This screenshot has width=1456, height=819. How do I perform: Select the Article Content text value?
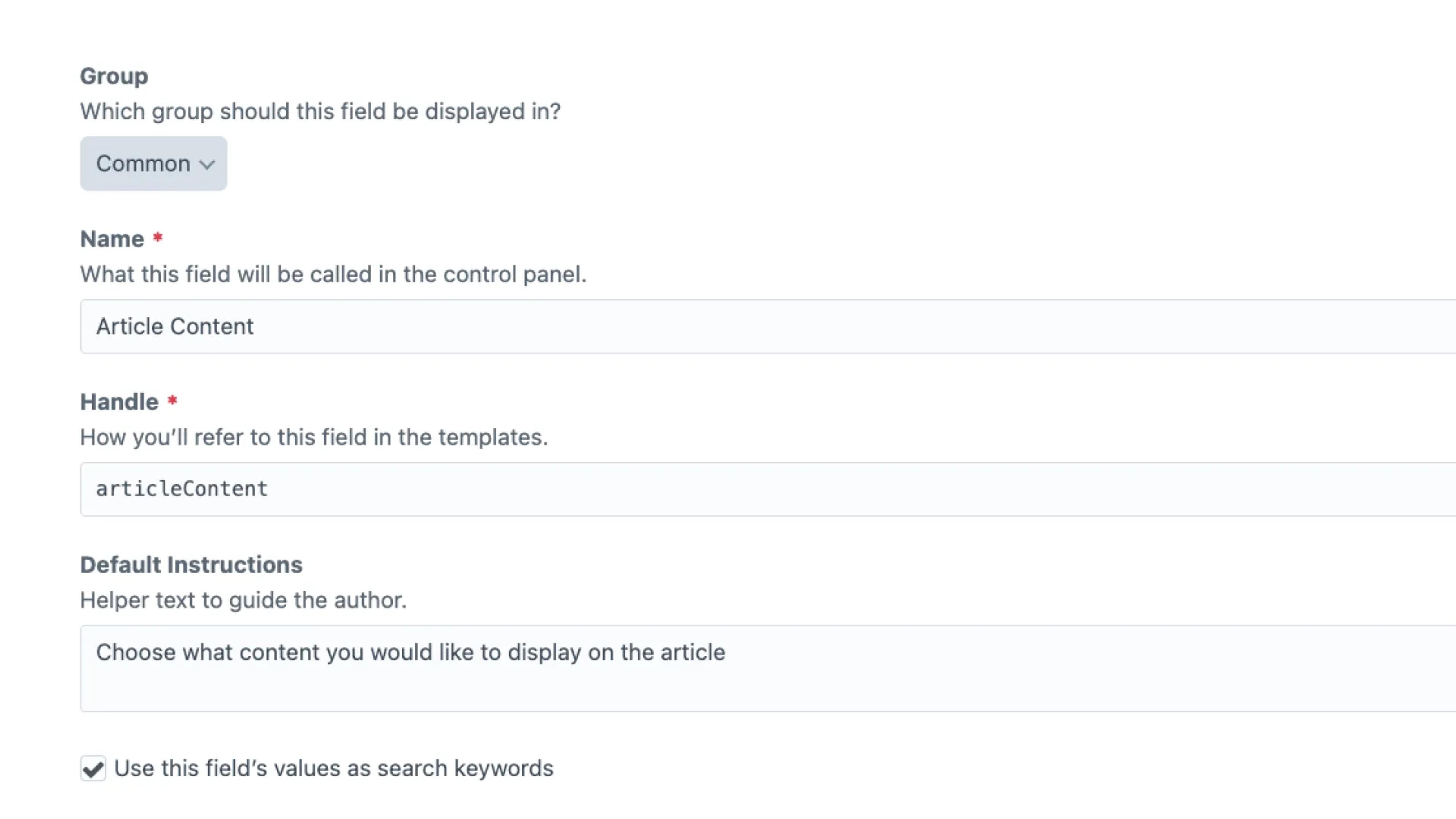175,326
